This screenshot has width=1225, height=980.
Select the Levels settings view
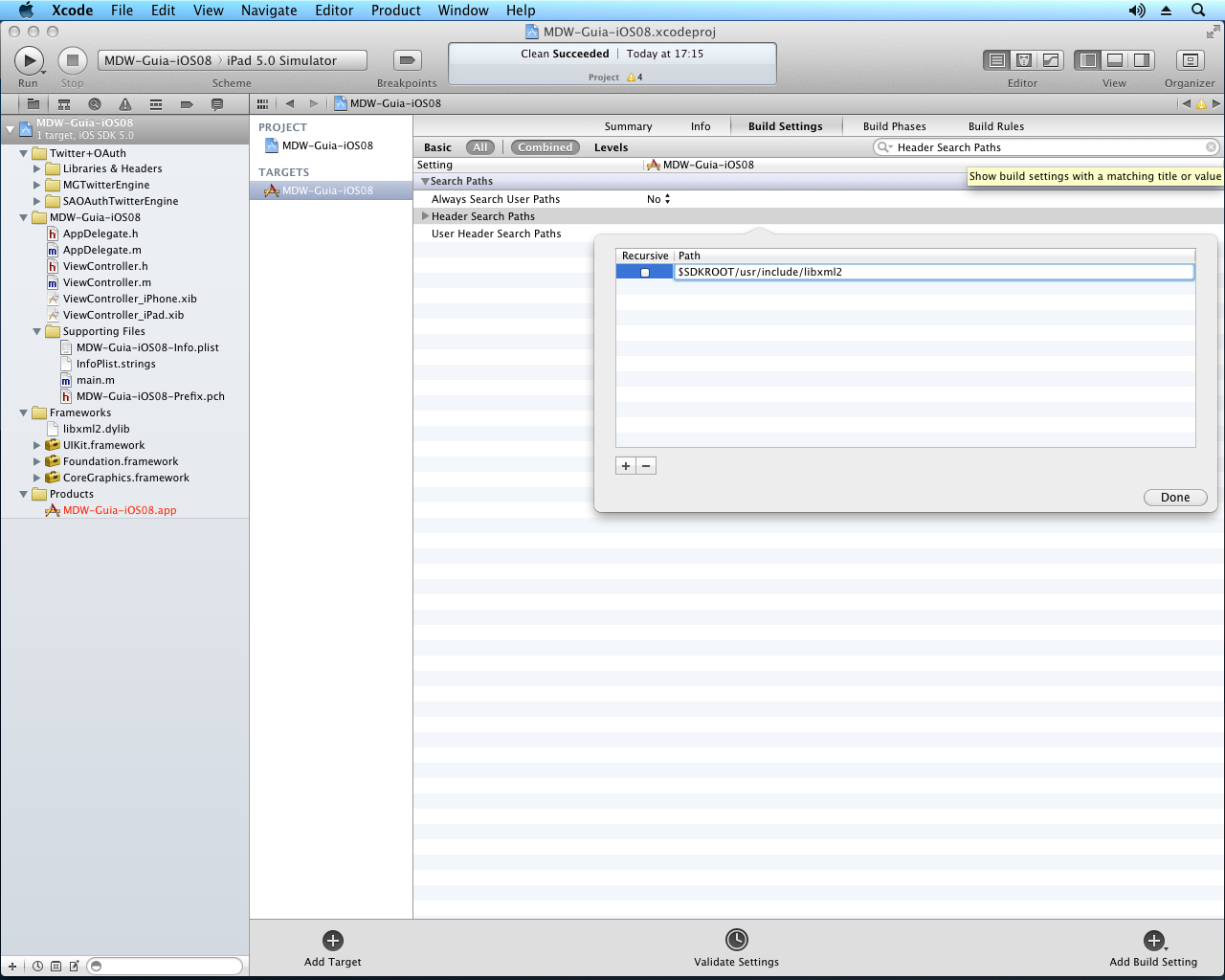611,147
